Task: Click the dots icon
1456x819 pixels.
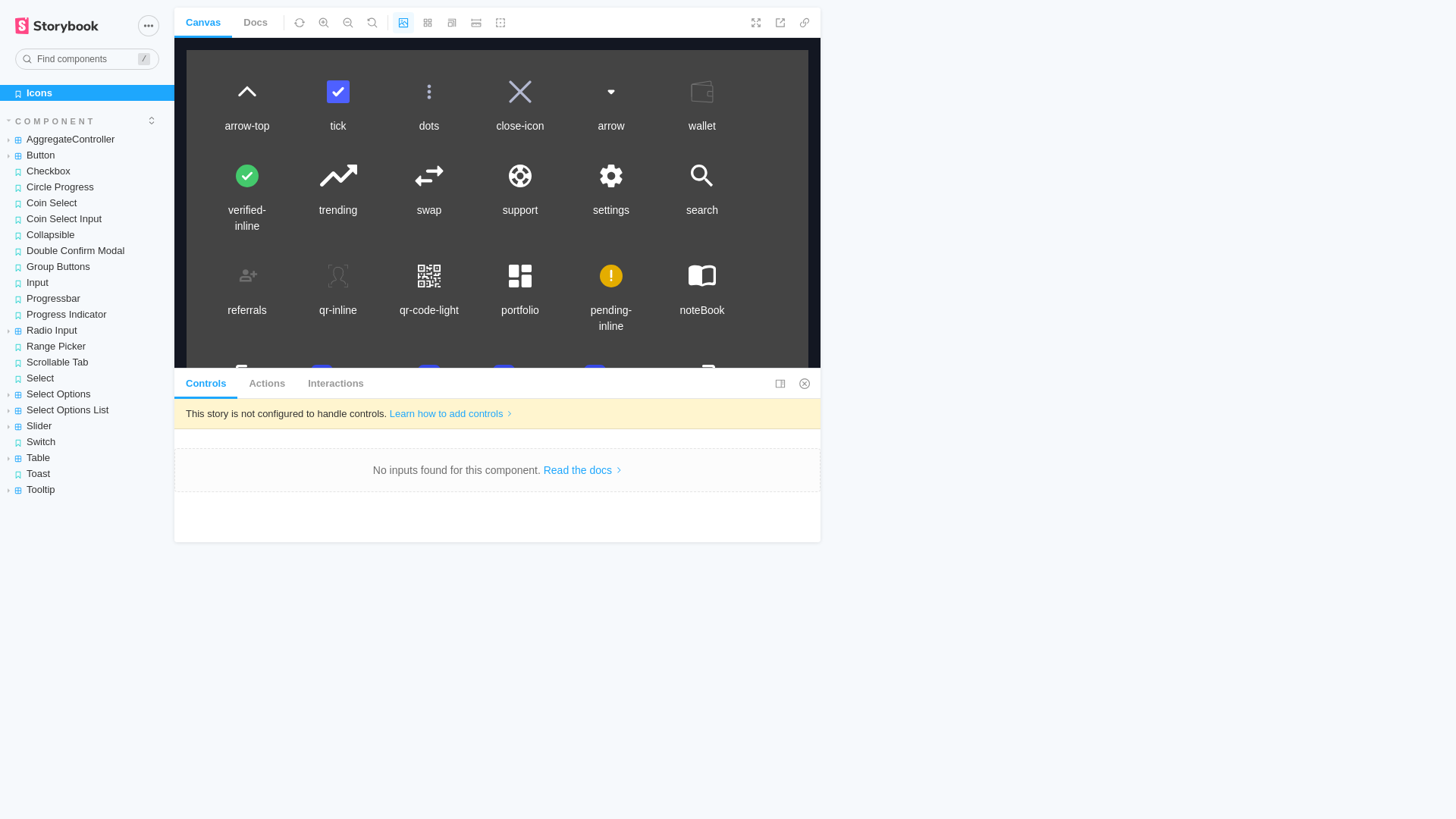Action: [429, 92]
